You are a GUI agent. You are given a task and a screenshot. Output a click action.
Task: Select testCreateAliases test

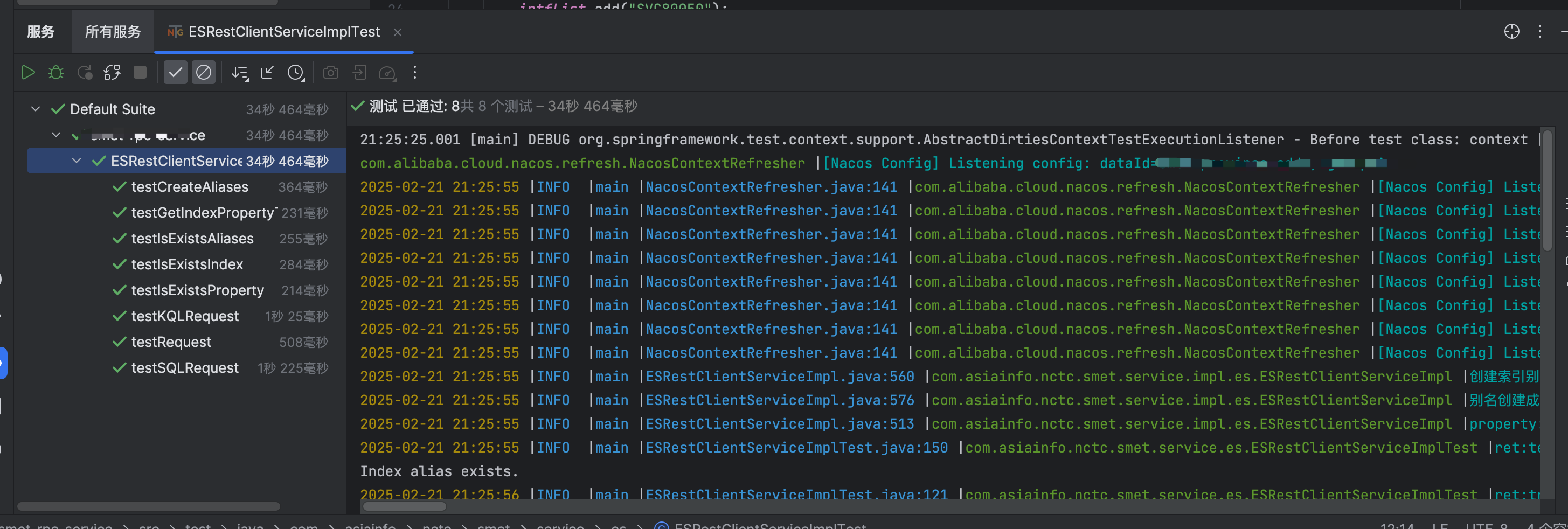(189, 187)
